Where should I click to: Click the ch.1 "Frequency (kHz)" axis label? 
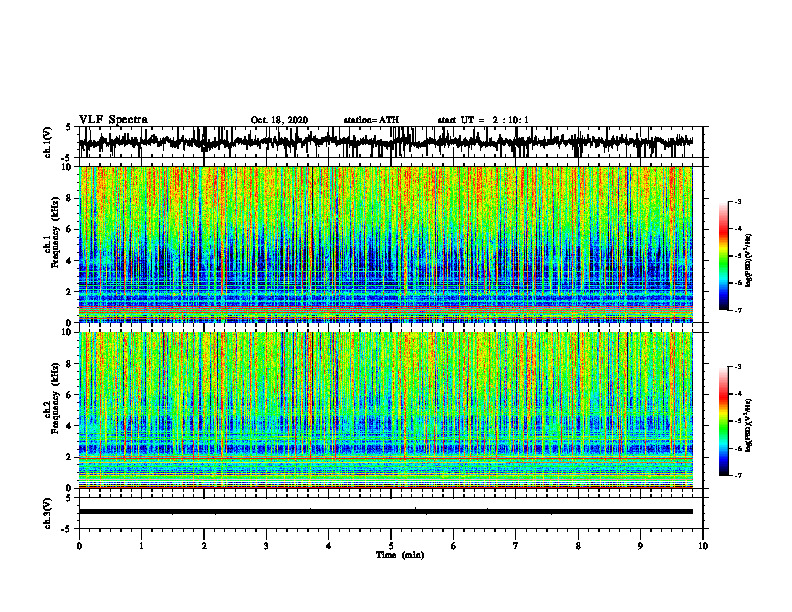pos(56,232)
